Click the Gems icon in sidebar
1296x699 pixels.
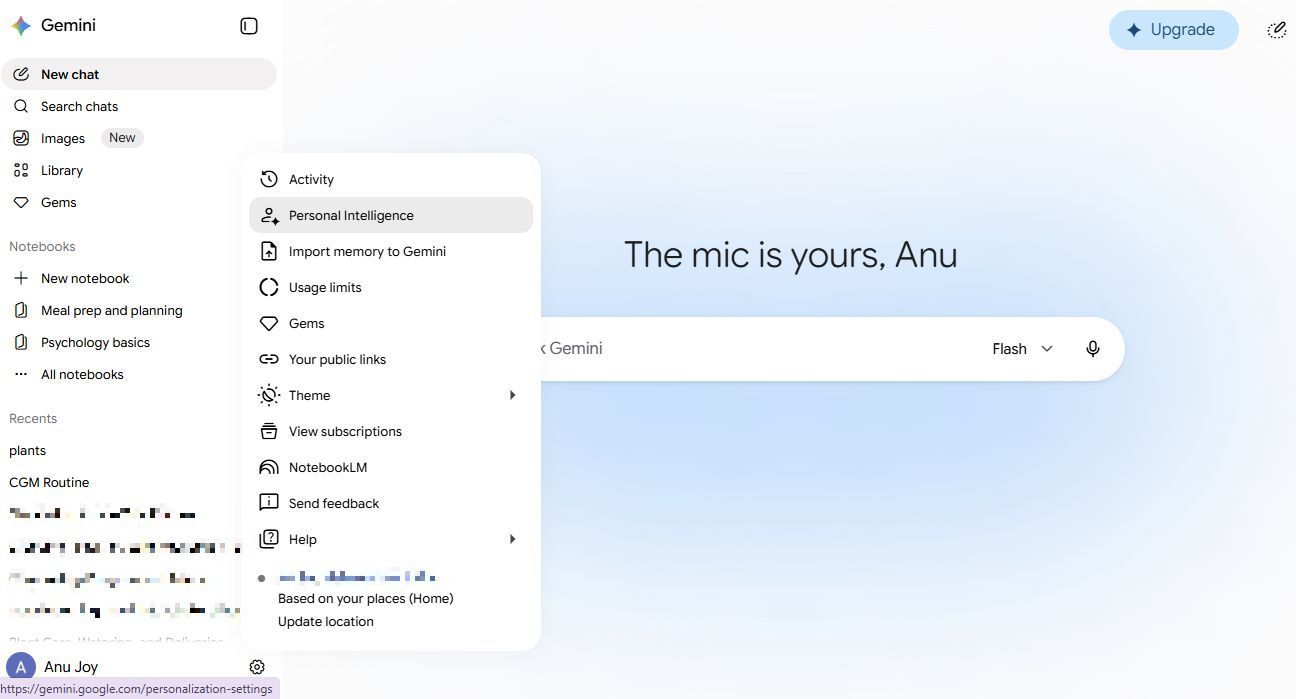pos(21,202)
